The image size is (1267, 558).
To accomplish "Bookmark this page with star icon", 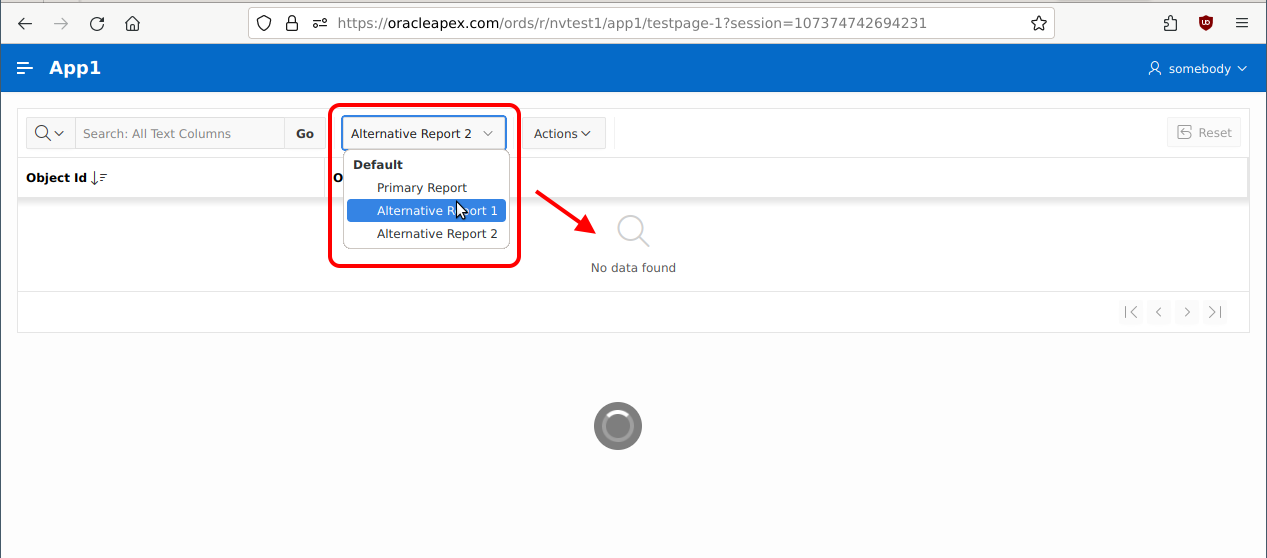I will click(1038, 23).
